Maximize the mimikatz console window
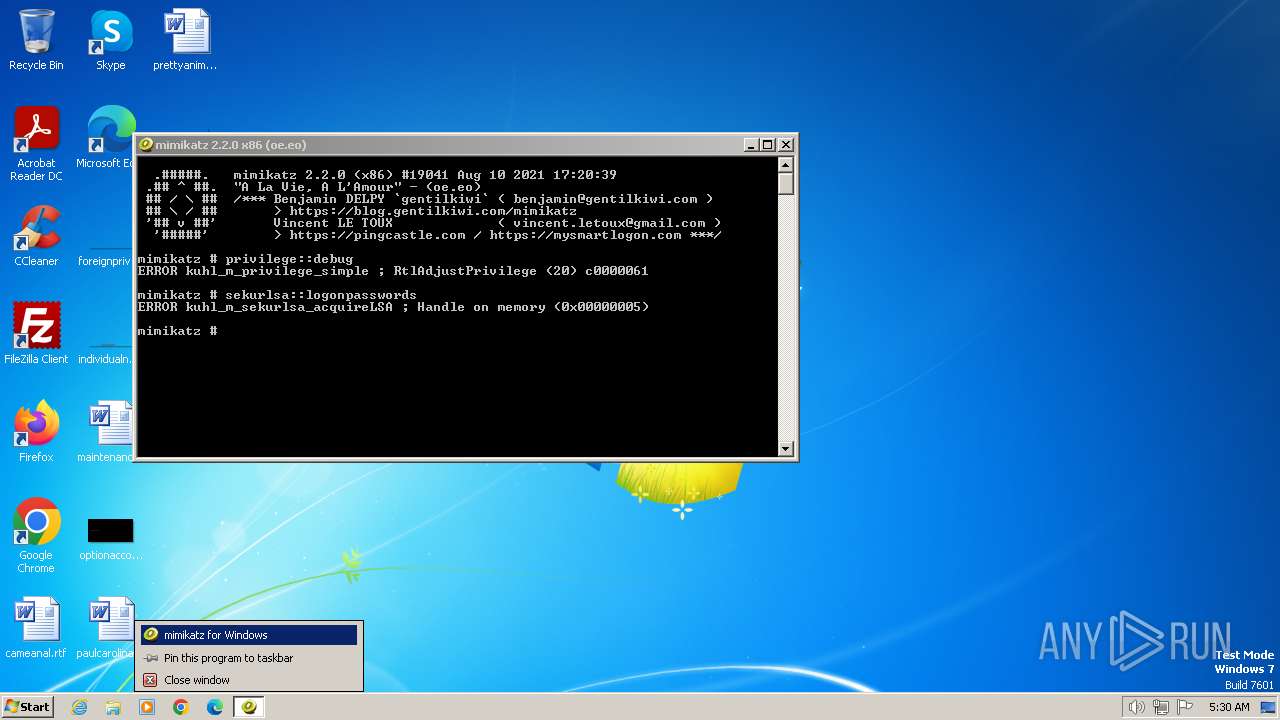Screen dimensions: 1280x720 (767, 145)
